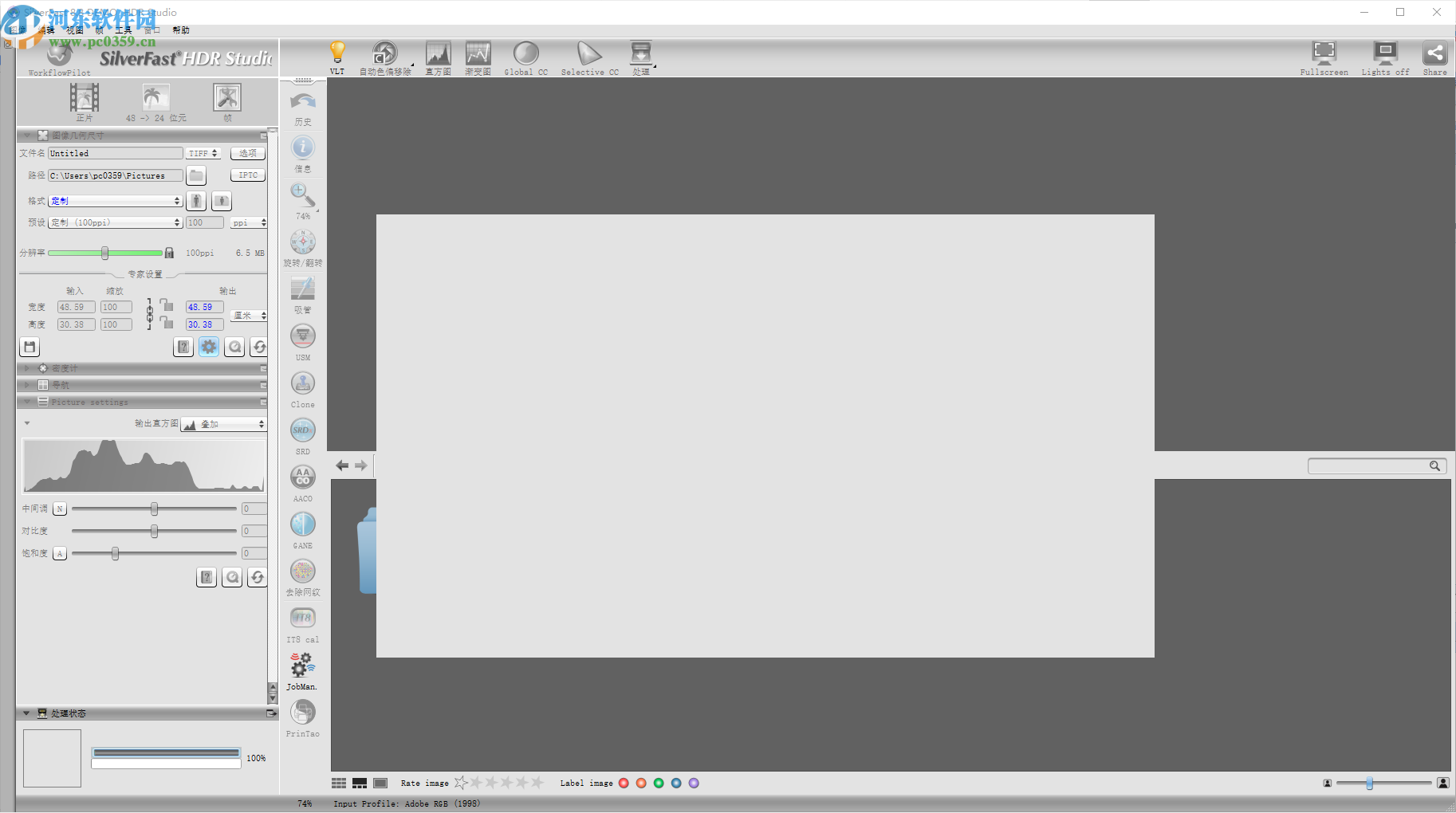Image resolution: width=1456 pixels, height=813 pixels.
Task: Select the zoom magnifier tool
Action: click(303, 201)
